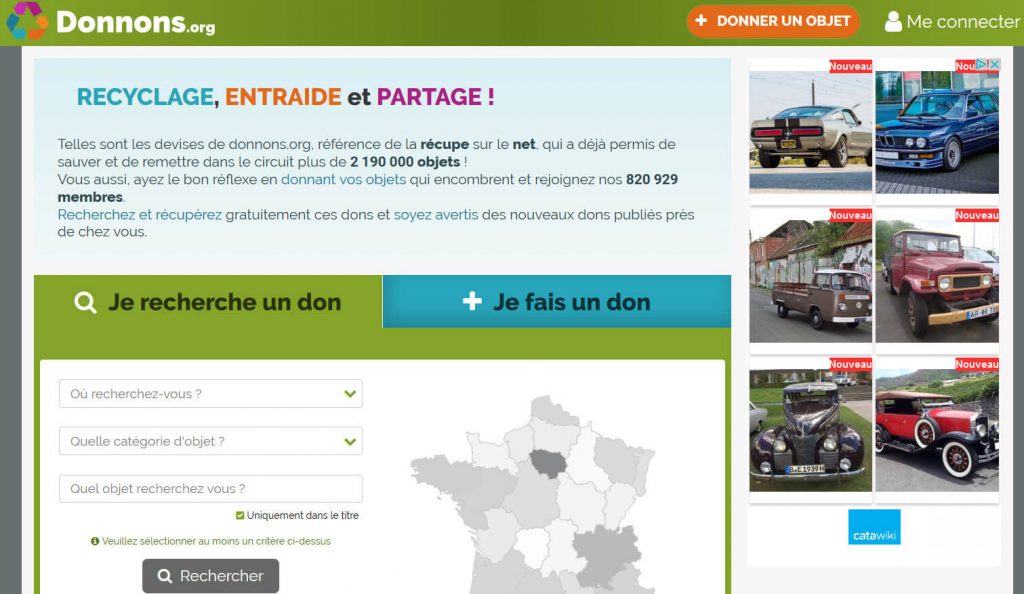Click the plus icon in DONNER UN OBJET
Viewport: 1024px width, 594px height.
coord(701,20)
